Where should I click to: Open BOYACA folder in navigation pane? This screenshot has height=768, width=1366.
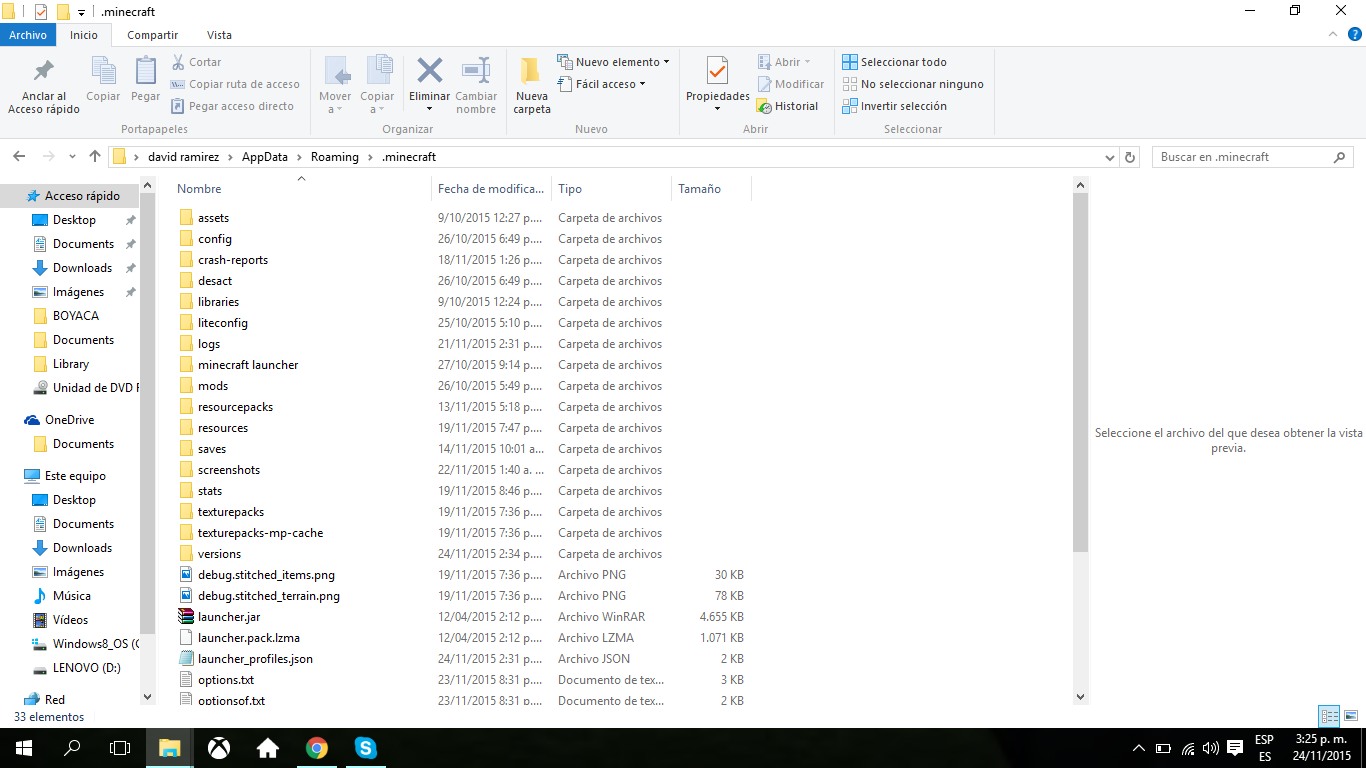click(75, 316)
